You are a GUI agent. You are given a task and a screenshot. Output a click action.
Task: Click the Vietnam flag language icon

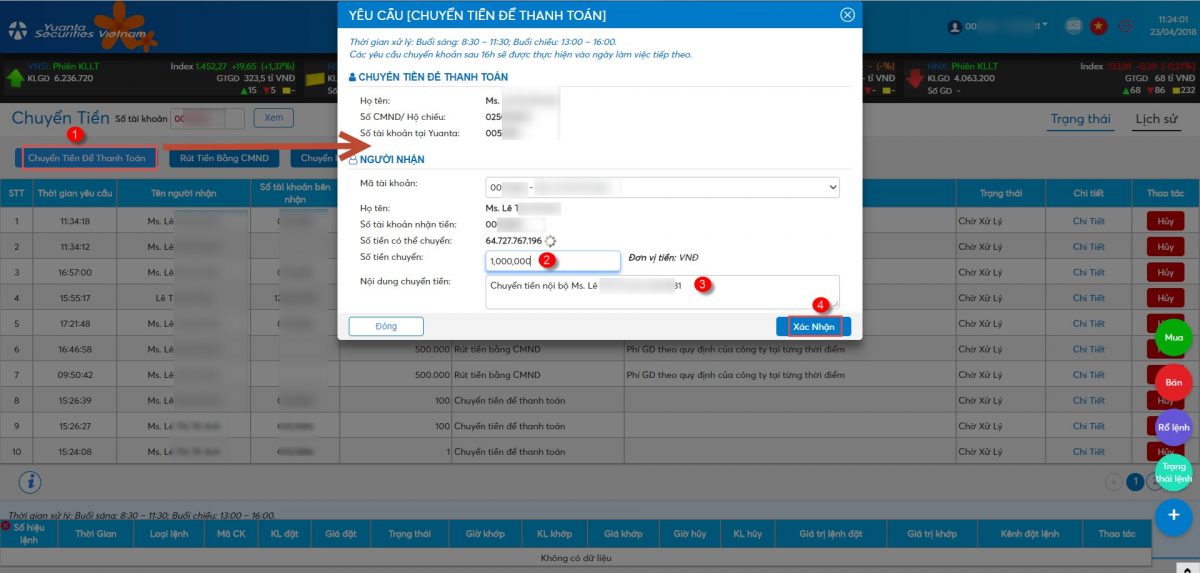[x=1100, y=26]
